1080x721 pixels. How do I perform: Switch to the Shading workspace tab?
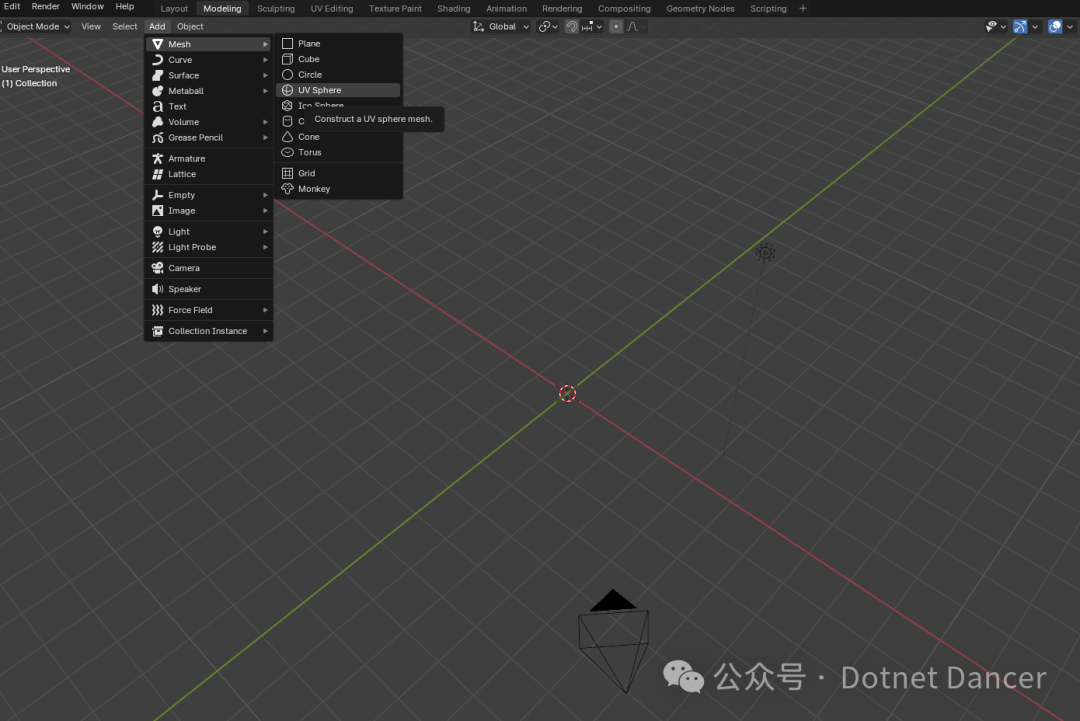click(453, 8)
